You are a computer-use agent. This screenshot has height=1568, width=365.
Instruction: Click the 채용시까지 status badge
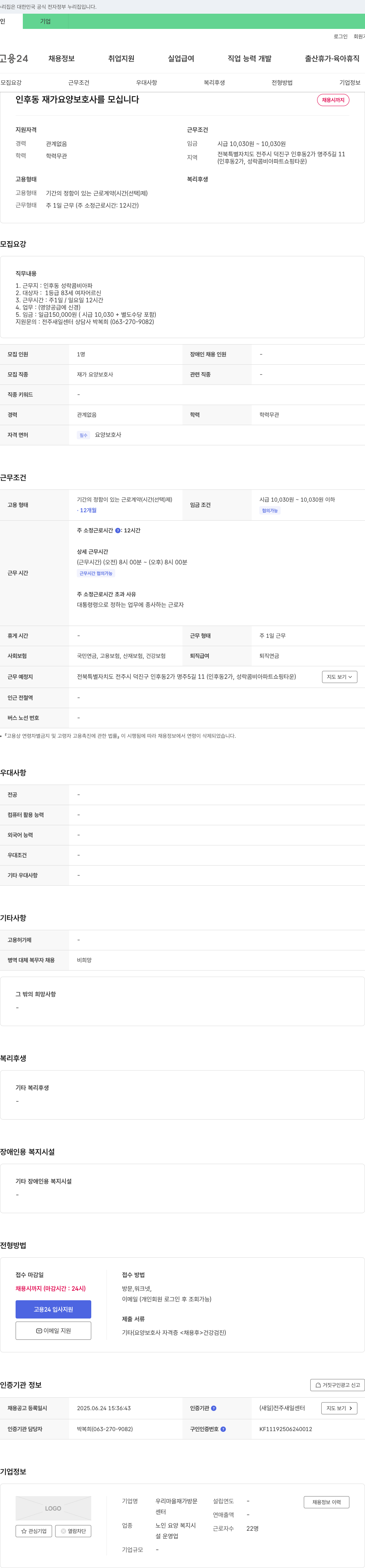(333, 100)
